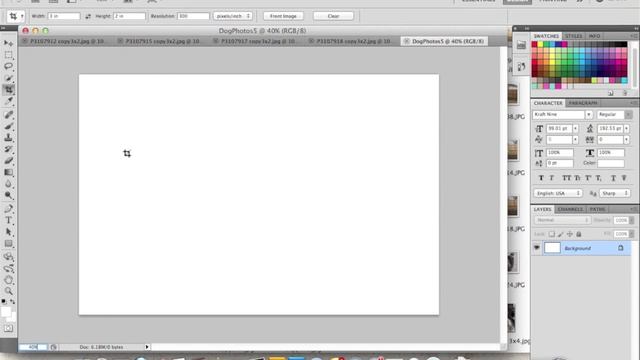Select the Eyedropper tool

click(x=8, y=101)
